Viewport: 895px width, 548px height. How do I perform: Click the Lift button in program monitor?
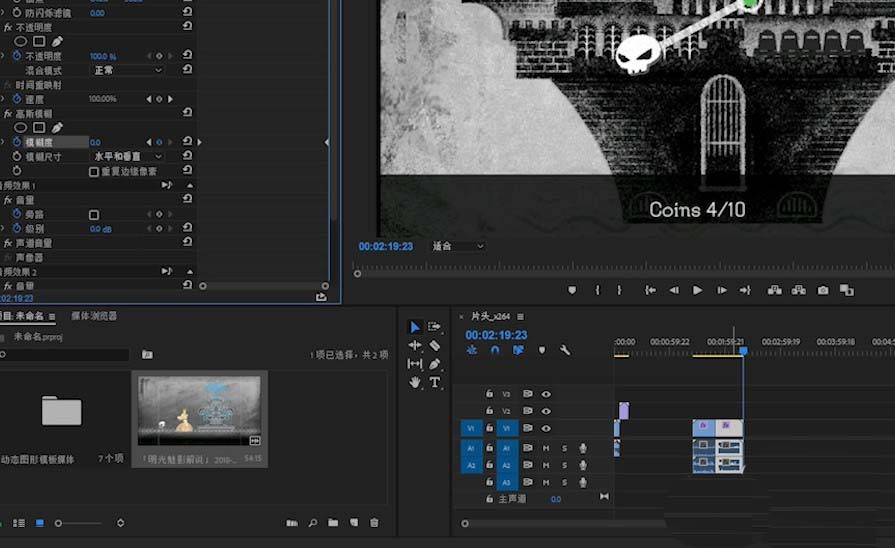pyautogui.click(x=775, y=290)
